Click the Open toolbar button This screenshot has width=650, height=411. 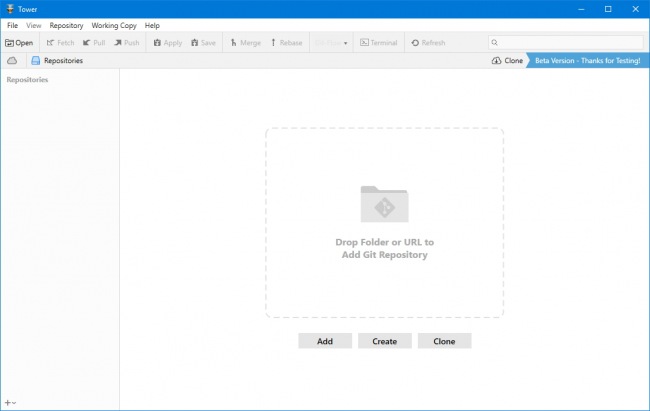pyautogui.click(x=19, y=43)
